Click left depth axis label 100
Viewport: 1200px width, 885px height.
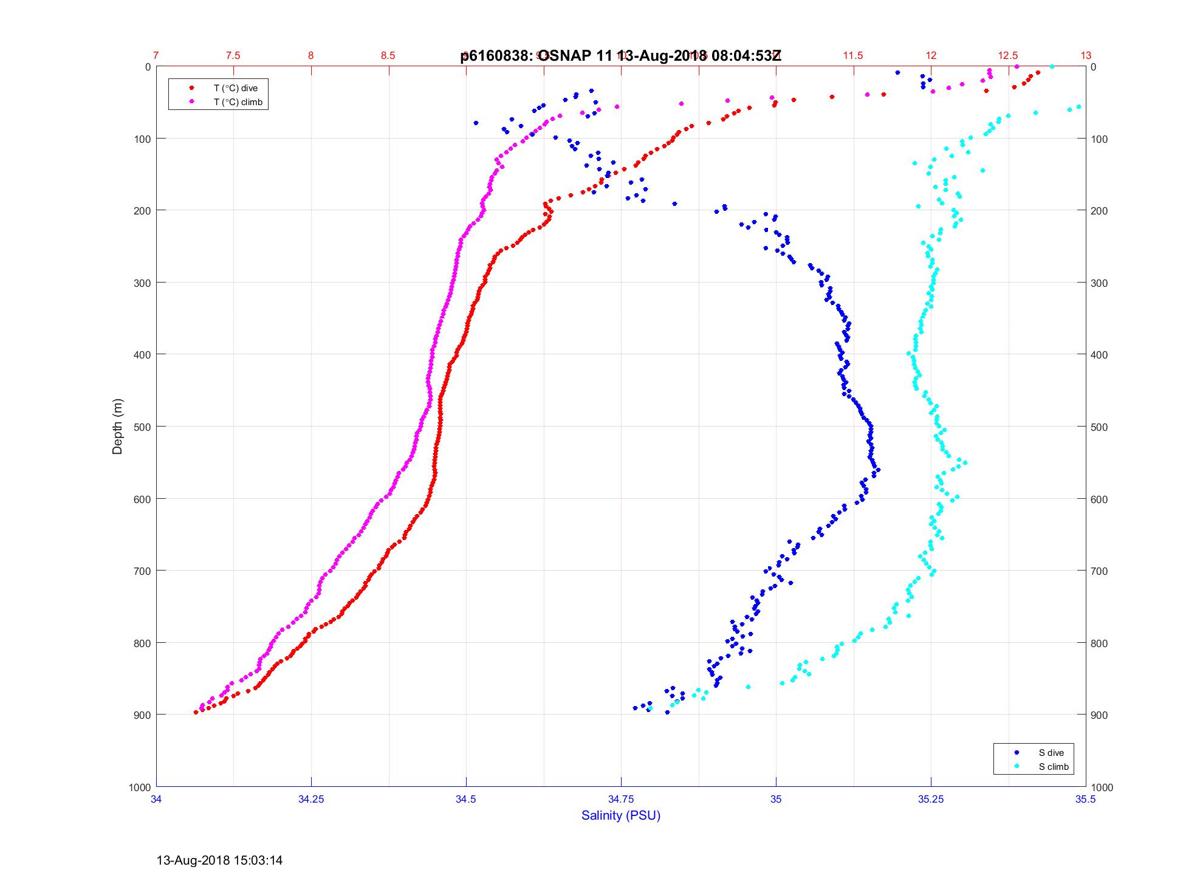[x=141, y=138]
